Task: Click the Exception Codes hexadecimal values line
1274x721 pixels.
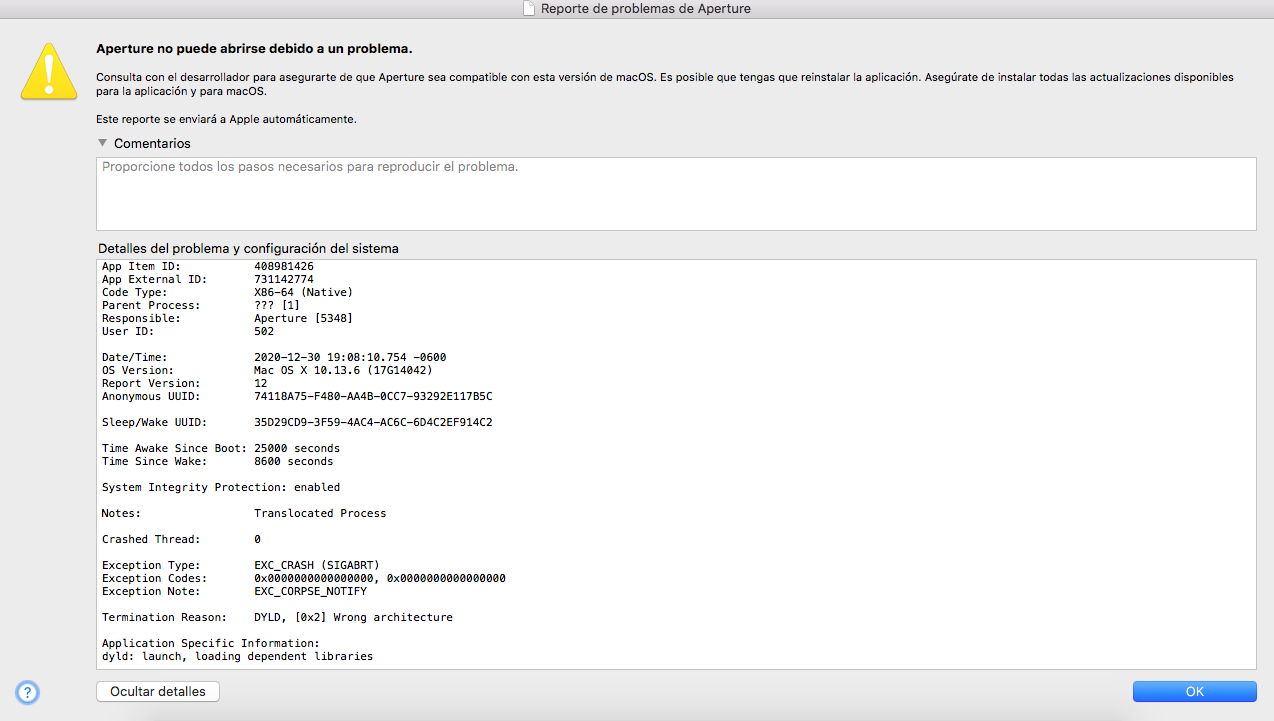Action: [304, 579]
